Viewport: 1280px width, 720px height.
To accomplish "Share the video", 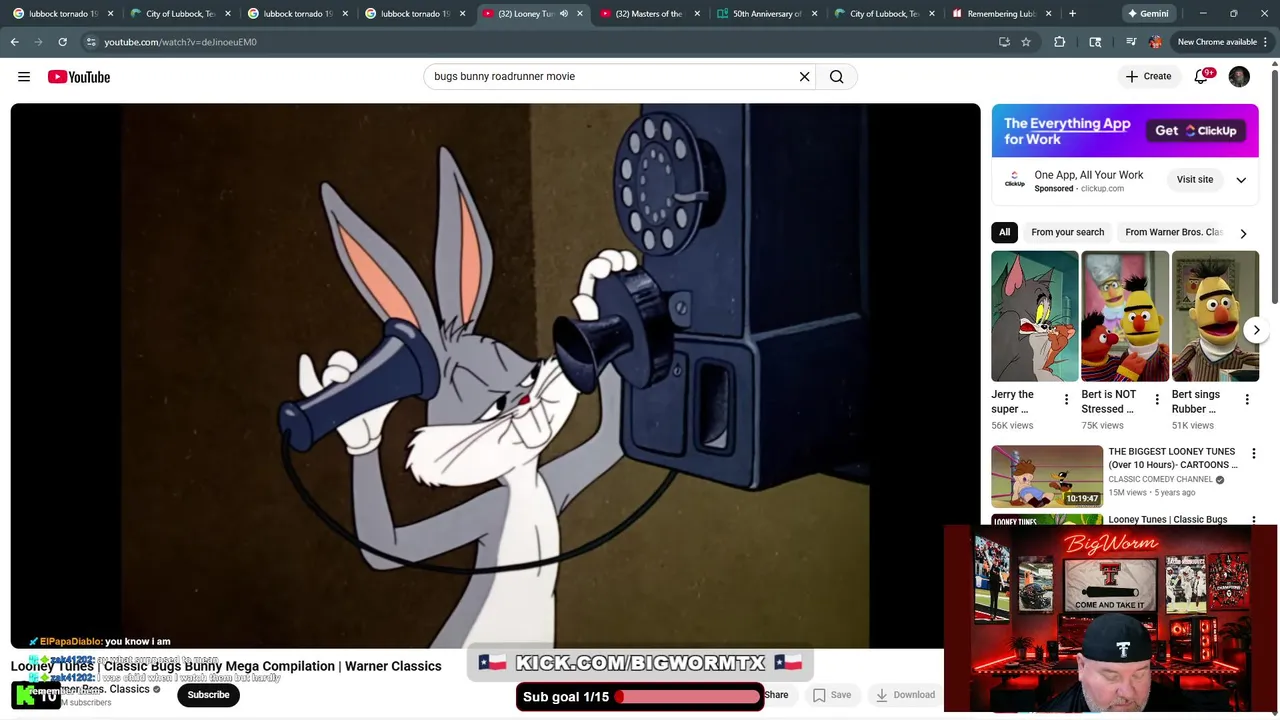I will click(x=776, y=695).
